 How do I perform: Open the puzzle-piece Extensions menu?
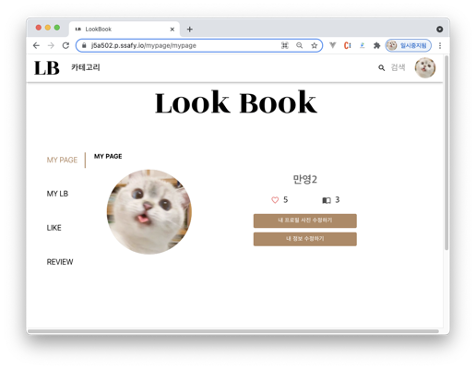pos(377,45)
